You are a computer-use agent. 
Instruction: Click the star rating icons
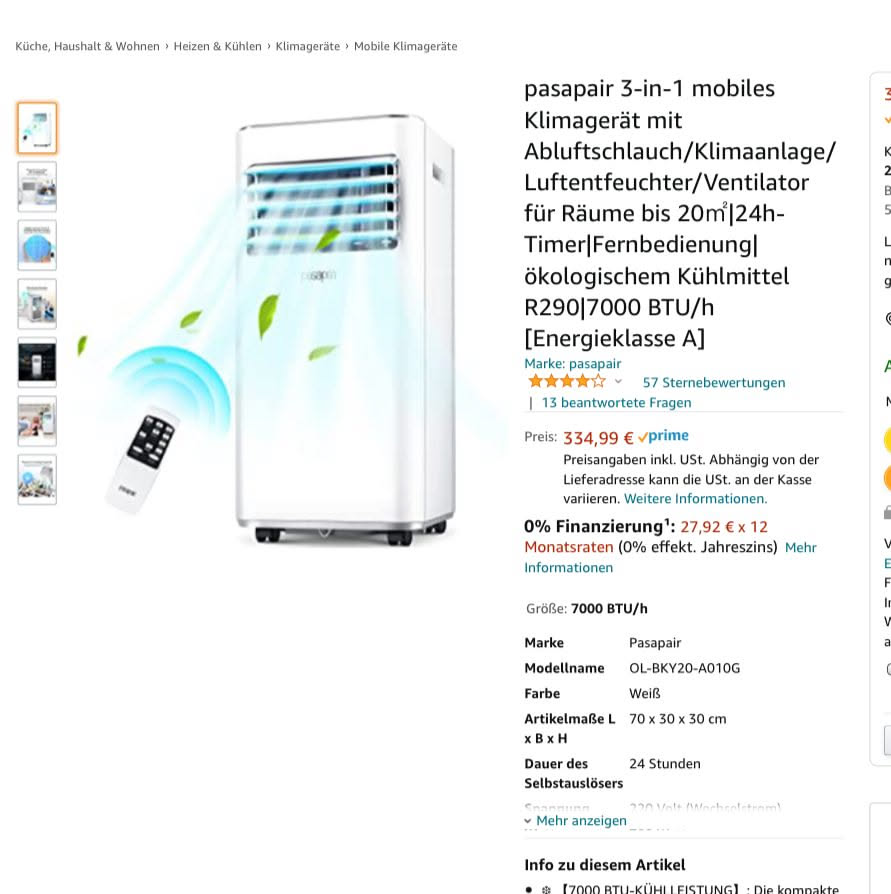coord(566,381)
